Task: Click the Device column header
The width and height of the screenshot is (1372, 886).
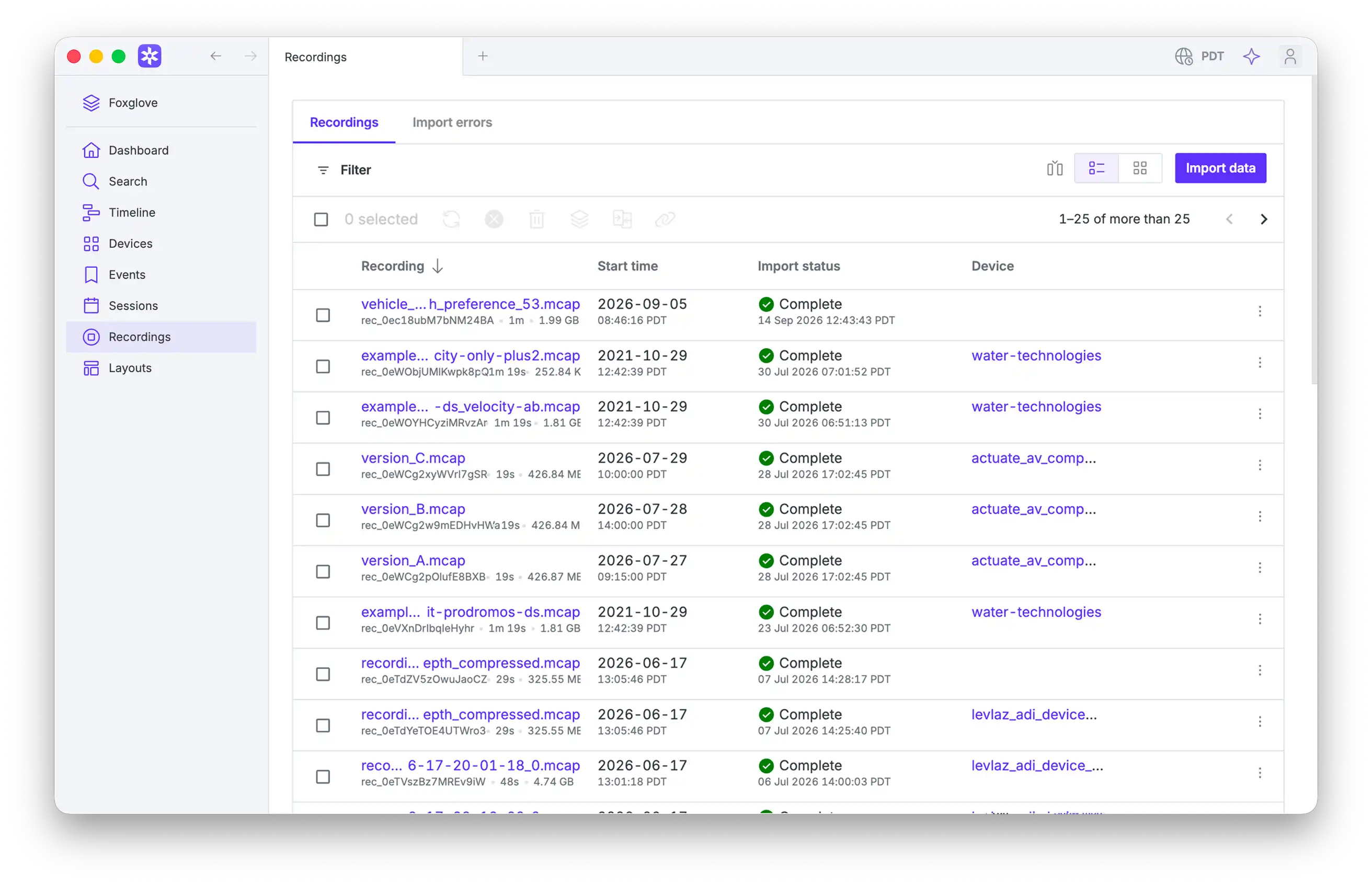Action: coord(992,266)
